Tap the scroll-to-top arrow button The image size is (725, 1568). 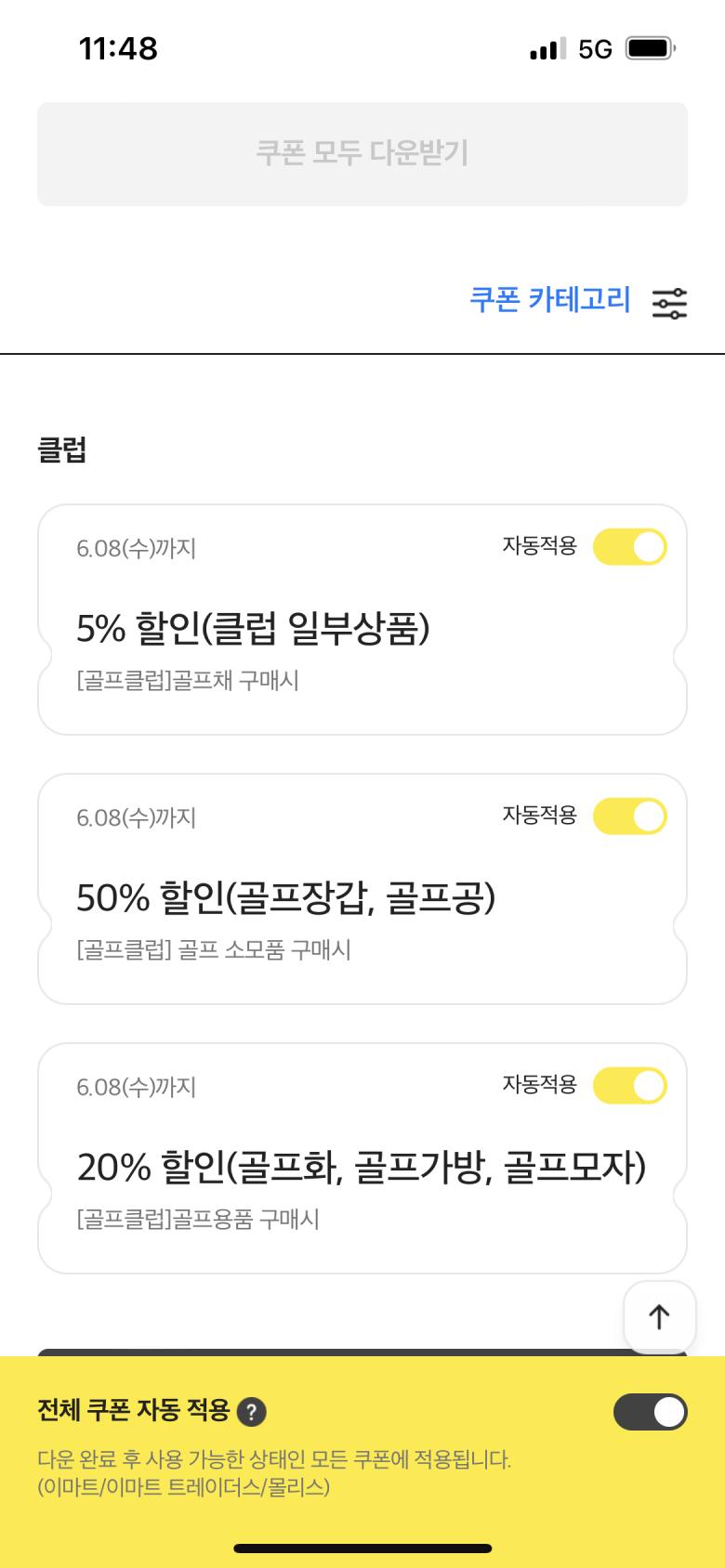pos(659,1316)
